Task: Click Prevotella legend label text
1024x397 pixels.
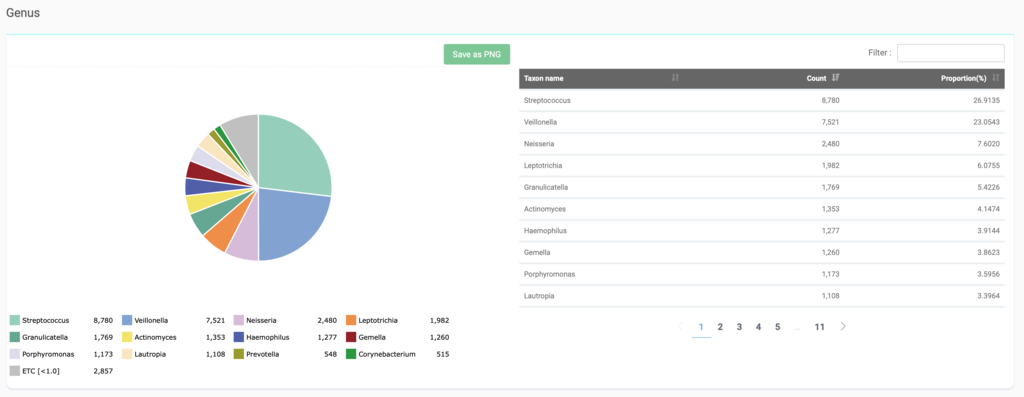Action: coord(264,355)
